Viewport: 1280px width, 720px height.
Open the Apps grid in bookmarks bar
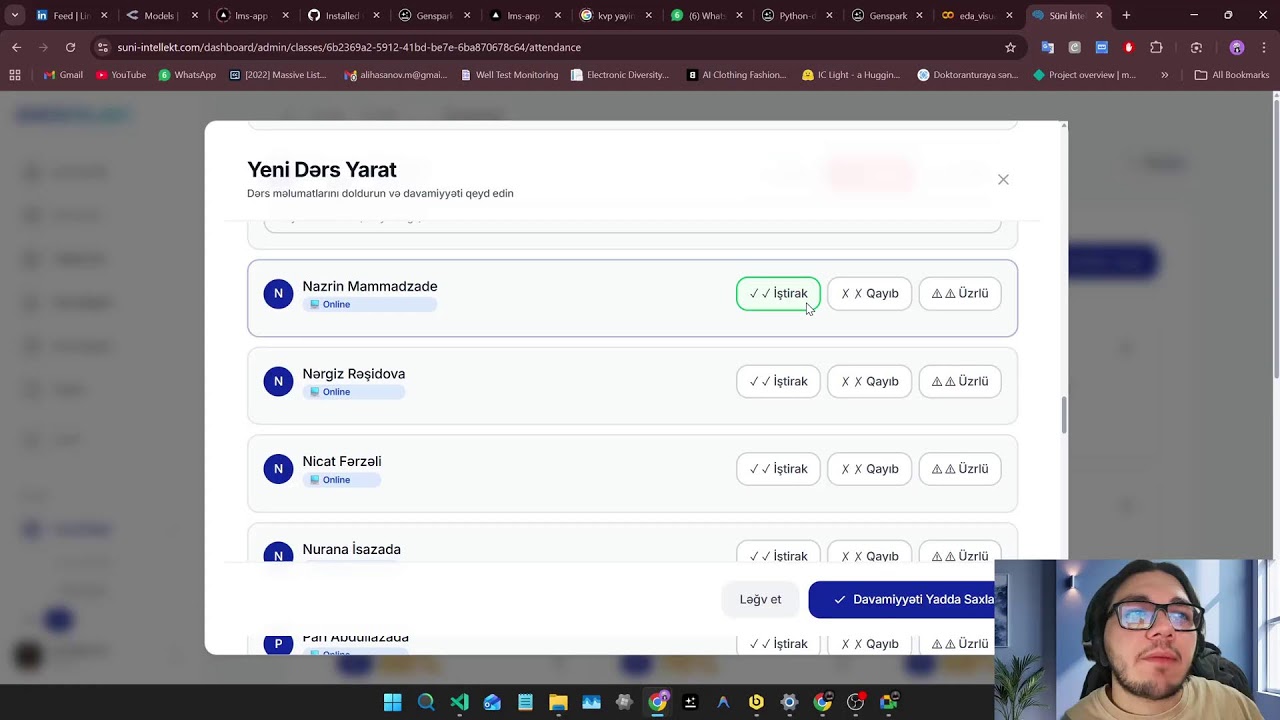[14, 75]
